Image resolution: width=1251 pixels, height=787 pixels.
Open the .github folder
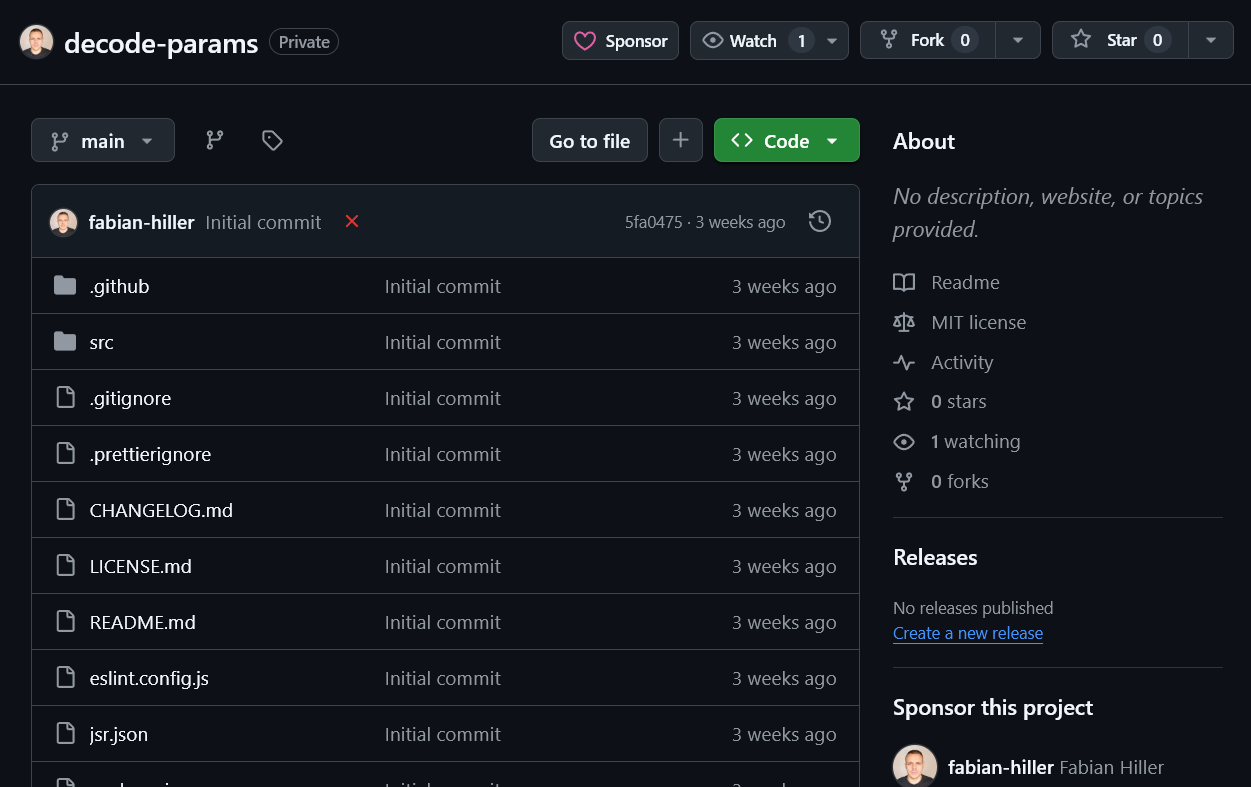click(119, 286)
